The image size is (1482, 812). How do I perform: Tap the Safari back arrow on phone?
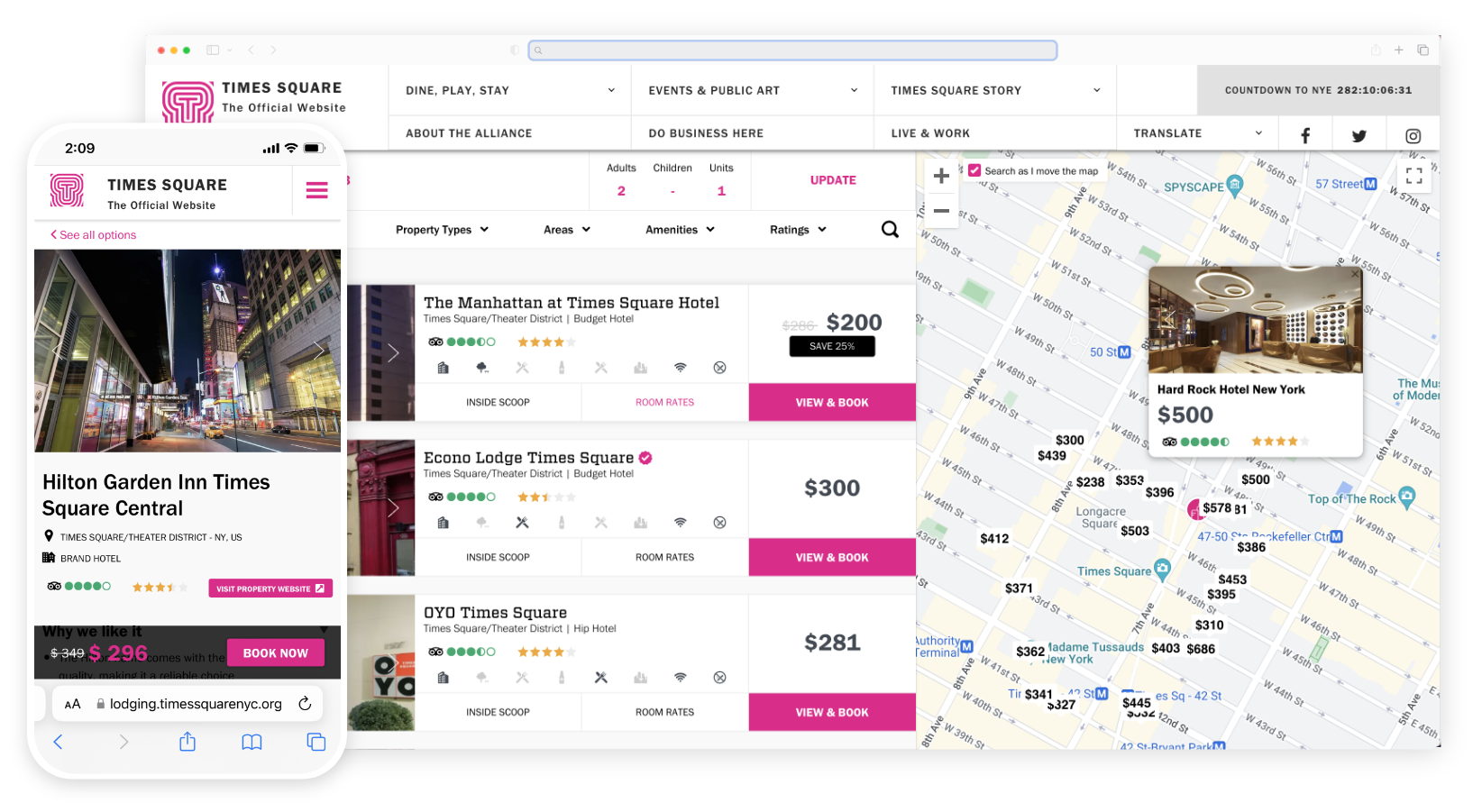pos(58,742)
